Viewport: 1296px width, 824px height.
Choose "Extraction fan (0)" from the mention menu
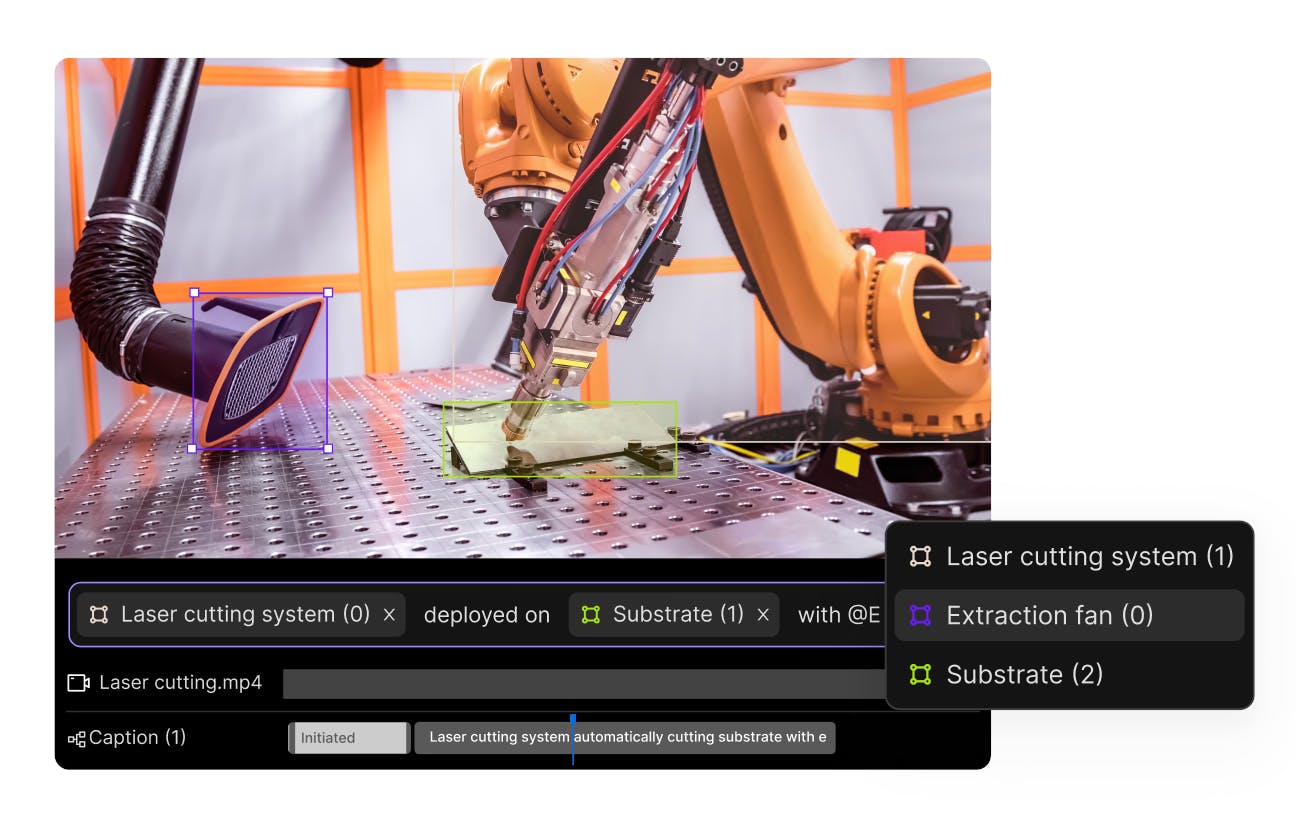[1069, 615]
